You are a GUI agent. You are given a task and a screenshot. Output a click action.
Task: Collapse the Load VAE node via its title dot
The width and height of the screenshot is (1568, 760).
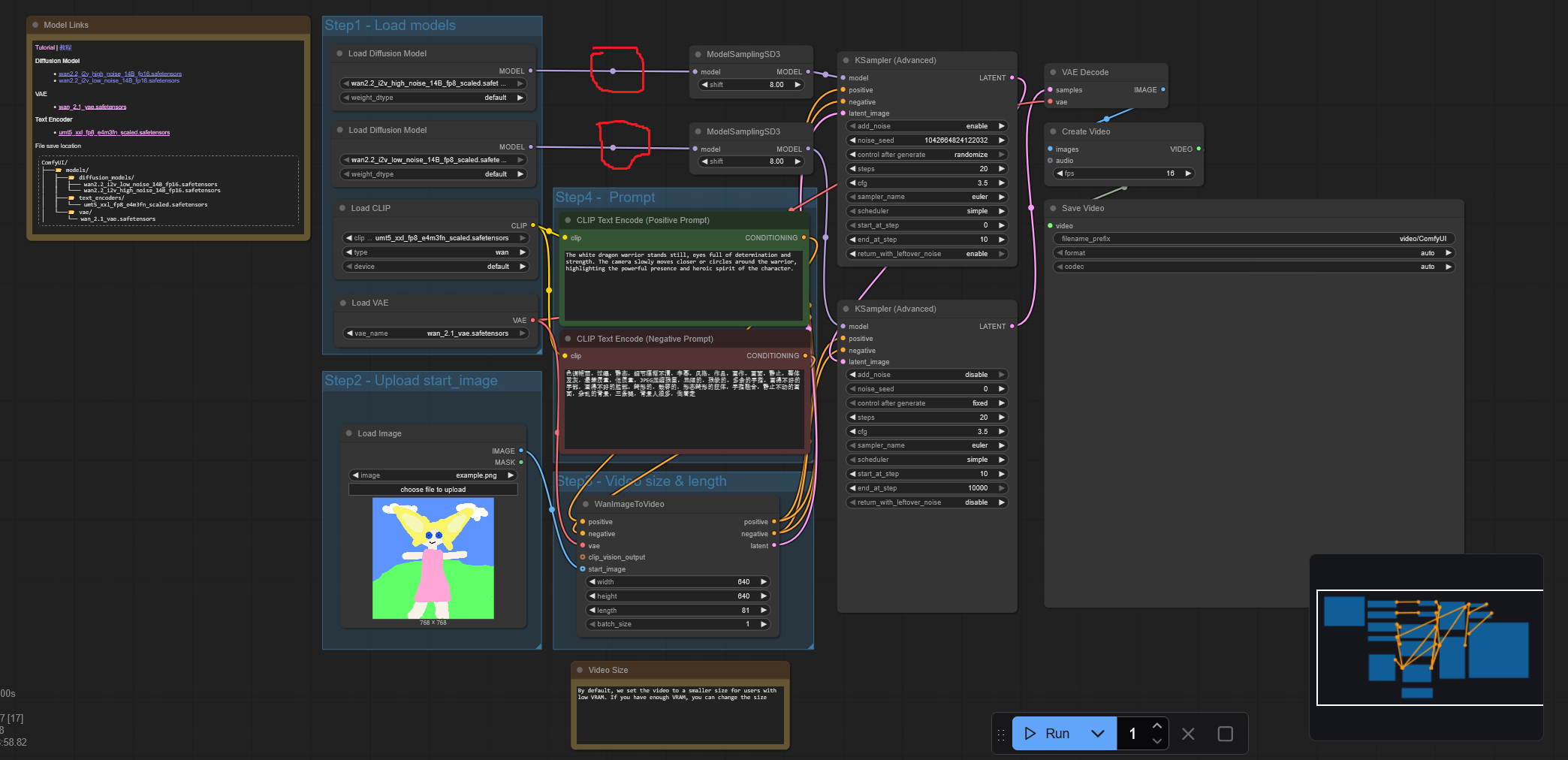click(342, 303)
